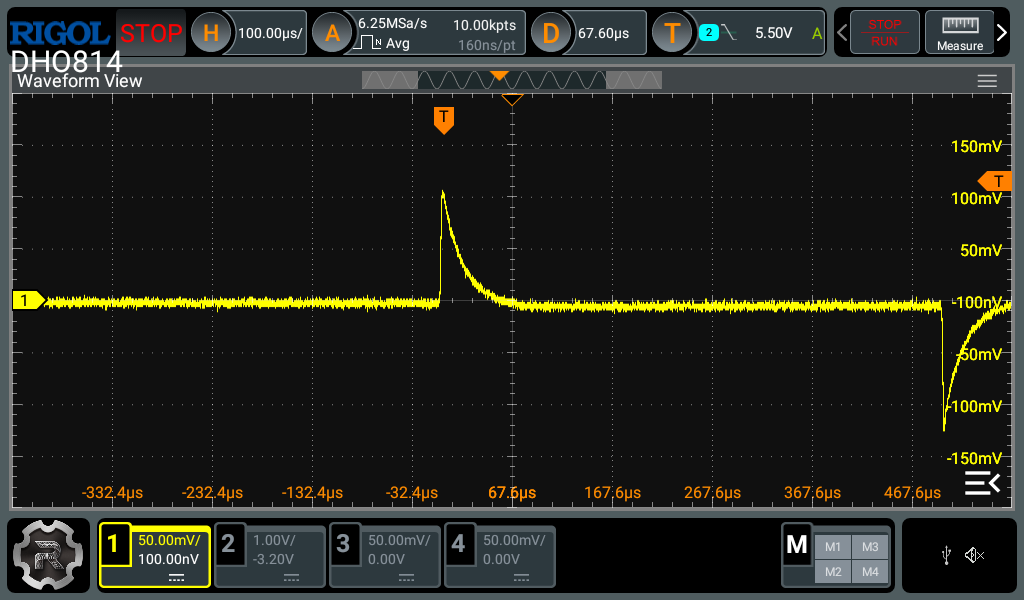Click the orange trigger level marker on right edge
This screenshot has height=600, width=1024.
tap(996, 181)
